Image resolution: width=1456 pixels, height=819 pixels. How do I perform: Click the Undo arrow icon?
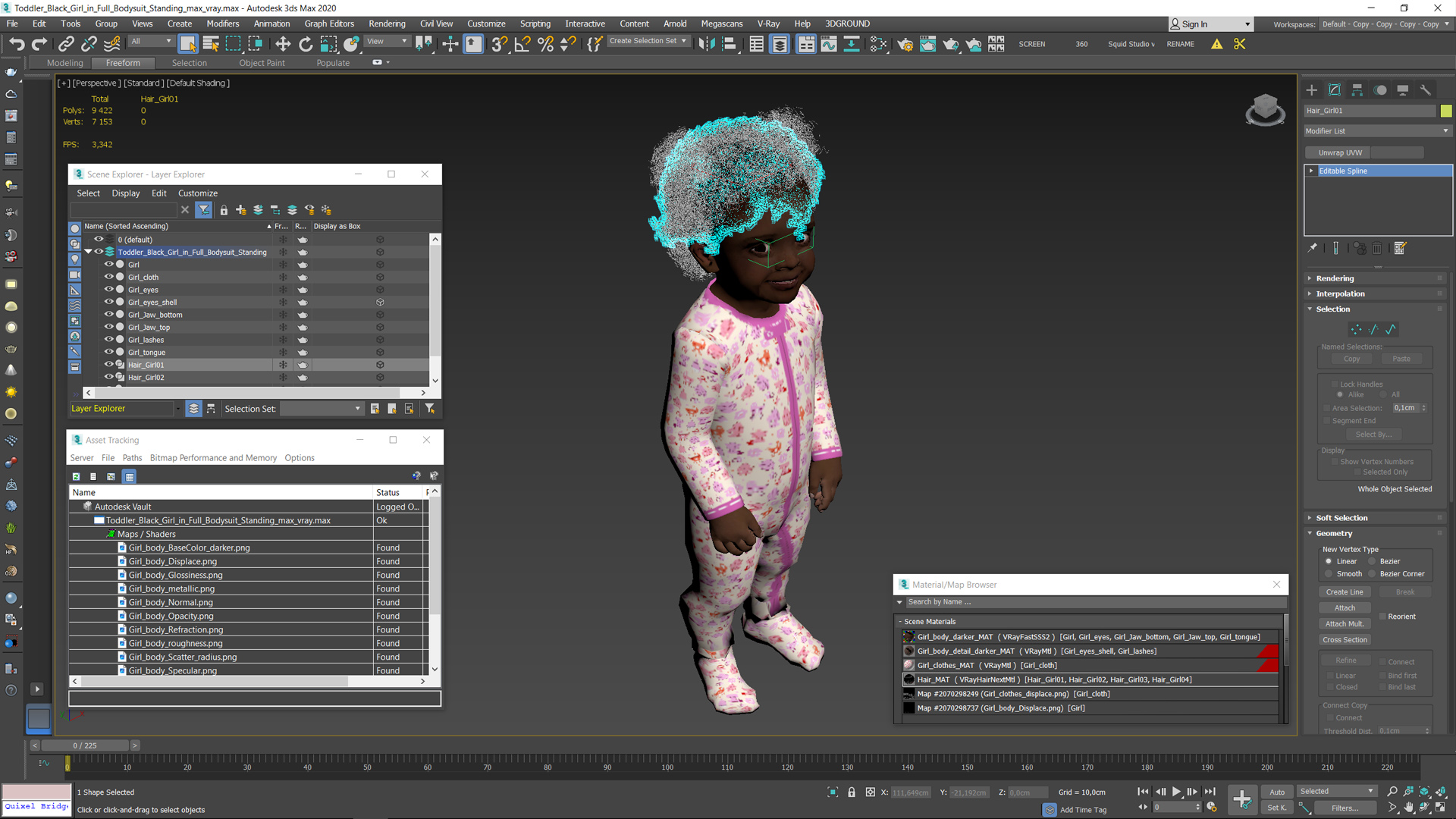(17, 44)
